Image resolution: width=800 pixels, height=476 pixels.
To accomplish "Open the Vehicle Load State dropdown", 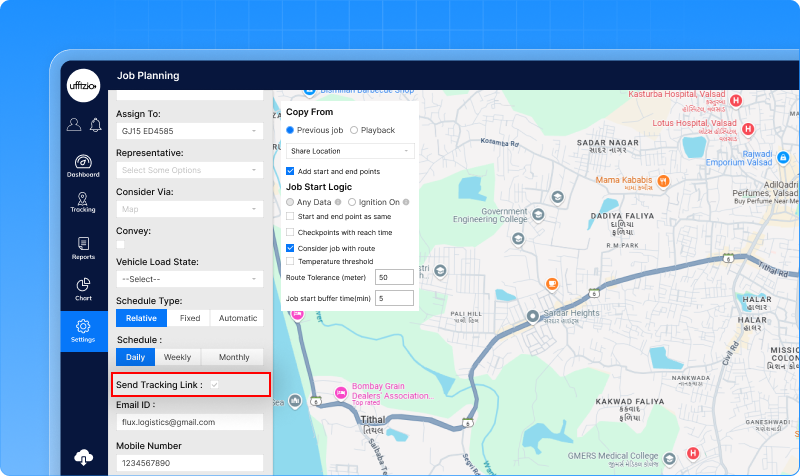I will [x=189, y=279].
